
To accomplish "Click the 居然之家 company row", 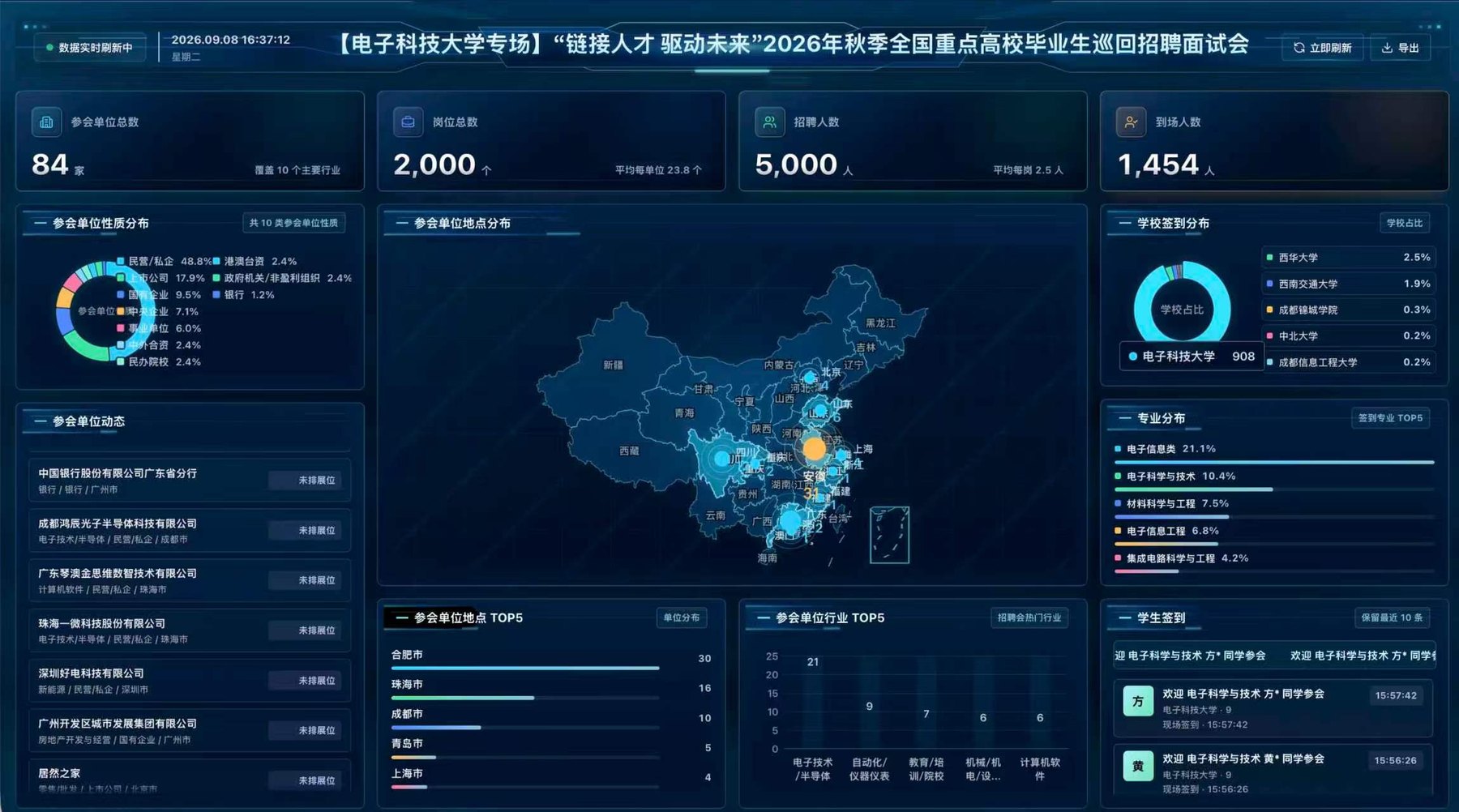I will (190, 777).
